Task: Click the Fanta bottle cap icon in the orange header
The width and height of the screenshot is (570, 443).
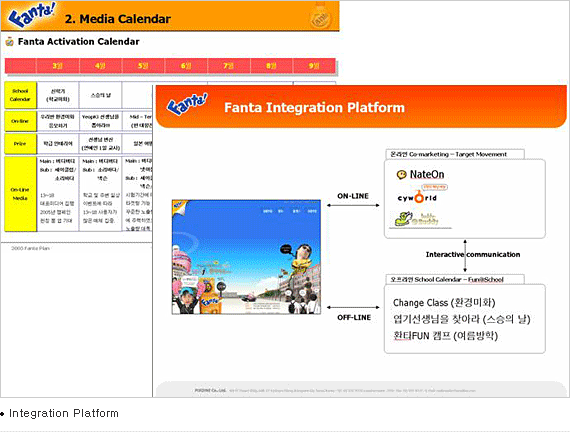Action: pos(321,16)
